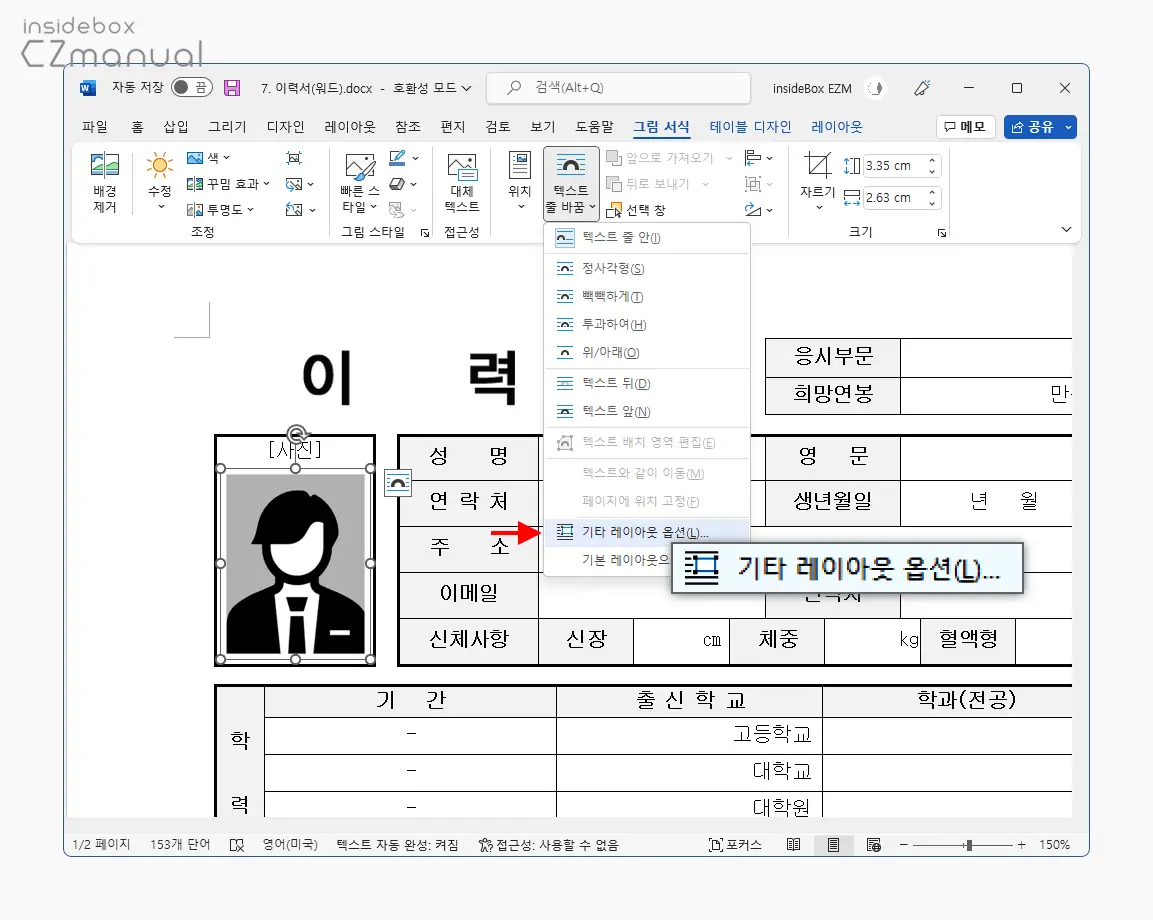Select Through (투과하여) wrap option
This screenshot has width=1153, height=920.
coord(647,324)
